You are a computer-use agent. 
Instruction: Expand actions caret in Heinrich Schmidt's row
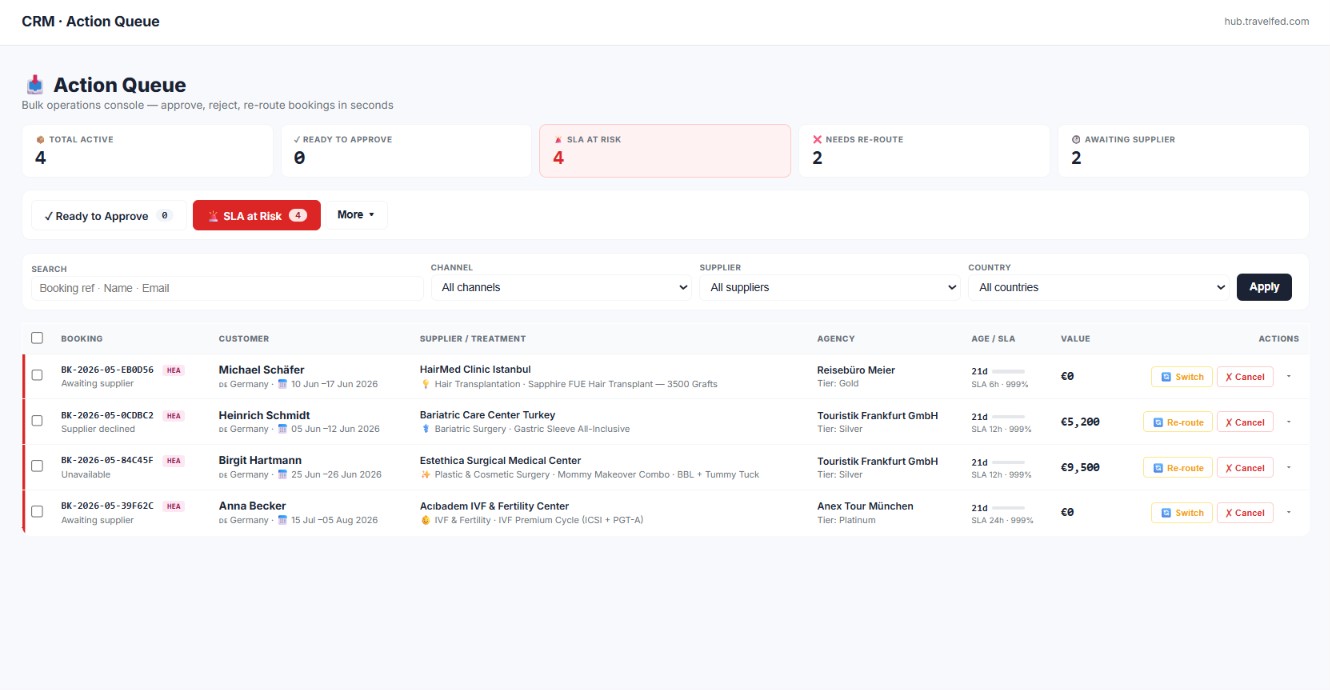point(1288,421)
